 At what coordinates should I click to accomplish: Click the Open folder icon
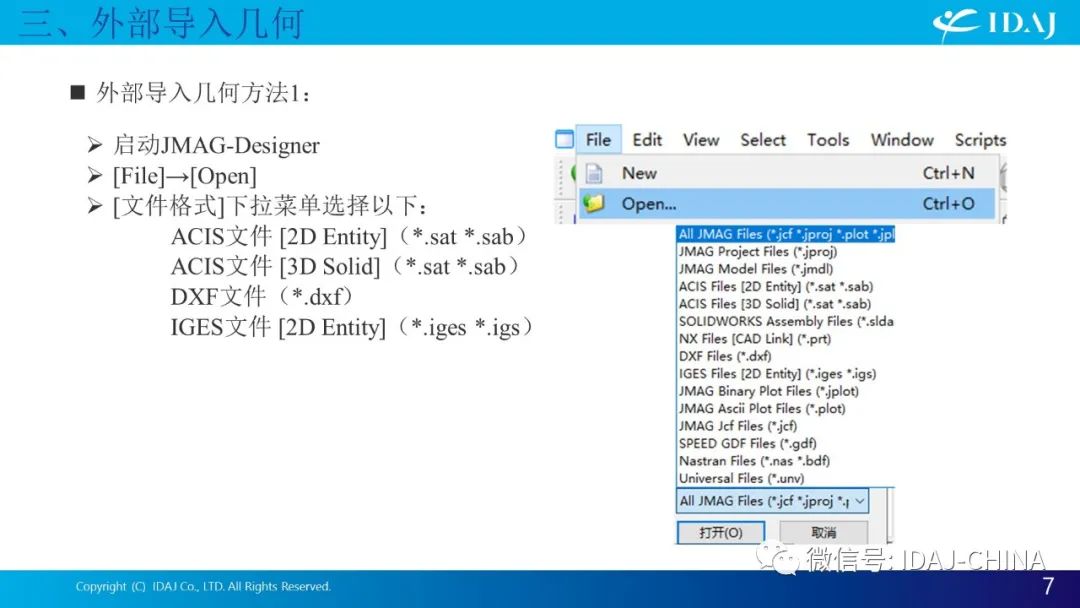point(593,204)
